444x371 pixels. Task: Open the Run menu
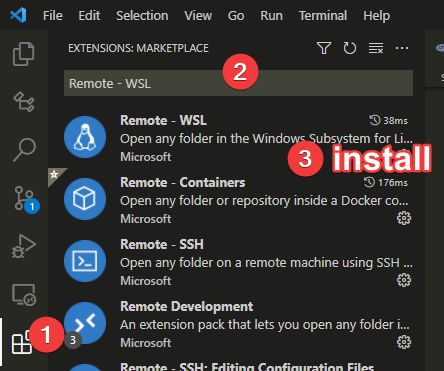click(x=271, y=16)
